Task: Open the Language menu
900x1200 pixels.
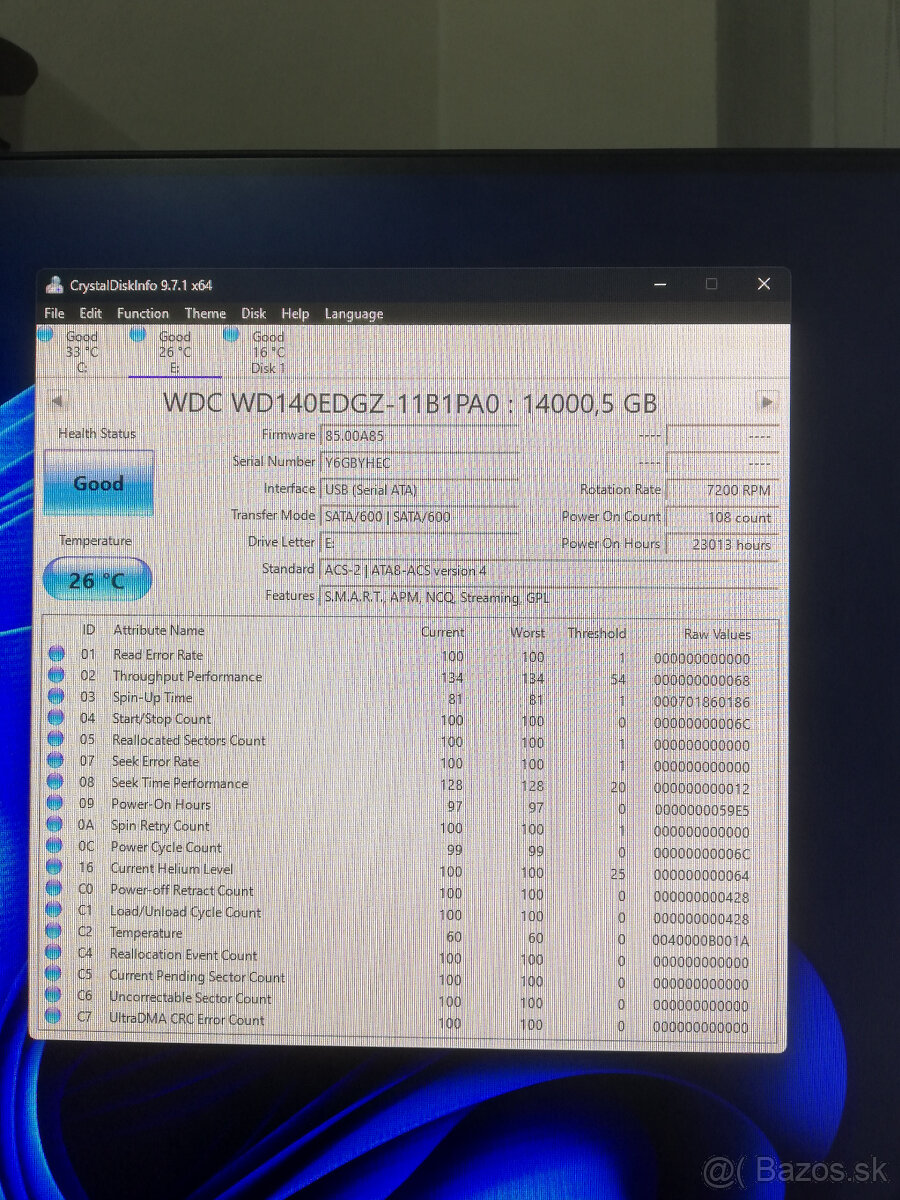Action: tap(353, 313)
